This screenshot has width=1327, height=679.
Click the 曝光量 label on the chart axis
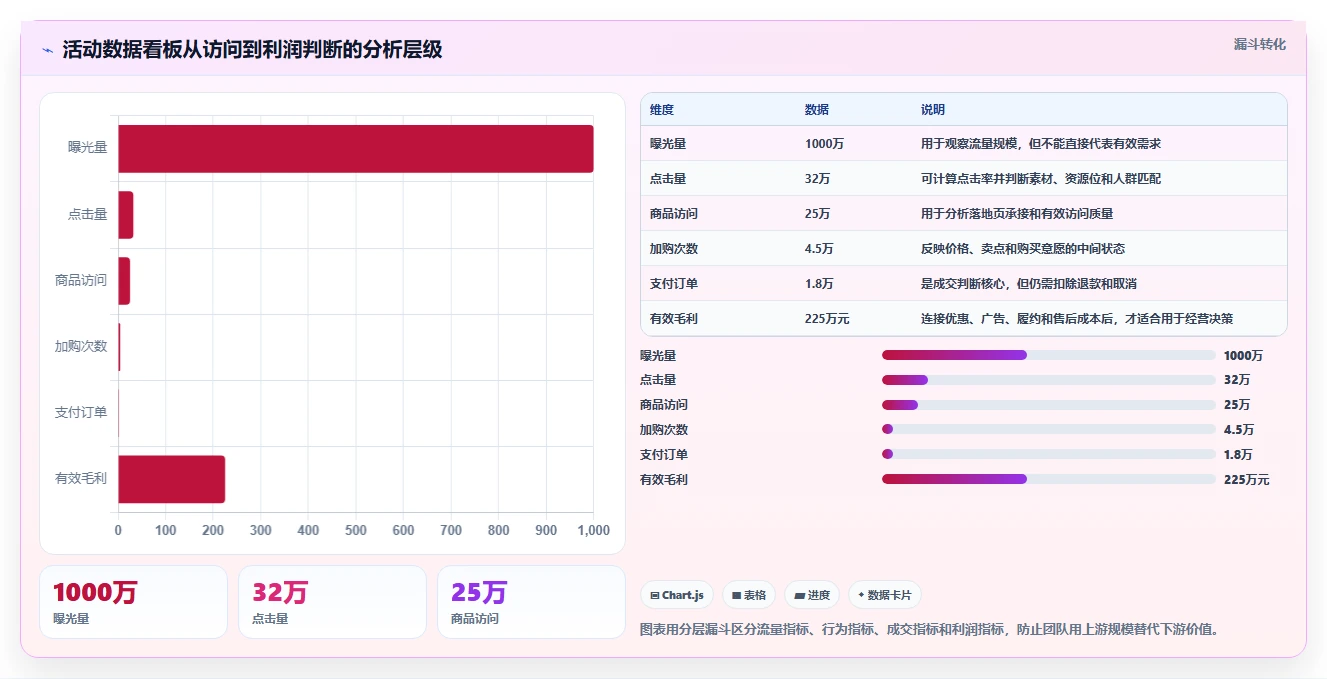click(x=88, y=148)
